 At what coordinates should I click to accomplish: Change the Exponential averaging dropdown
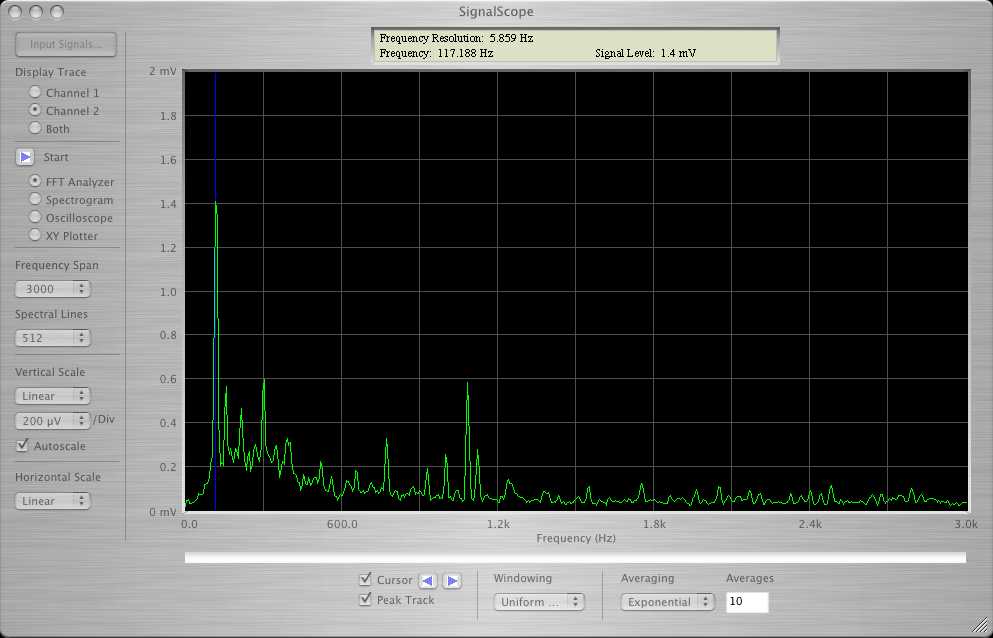click(667, 602)
